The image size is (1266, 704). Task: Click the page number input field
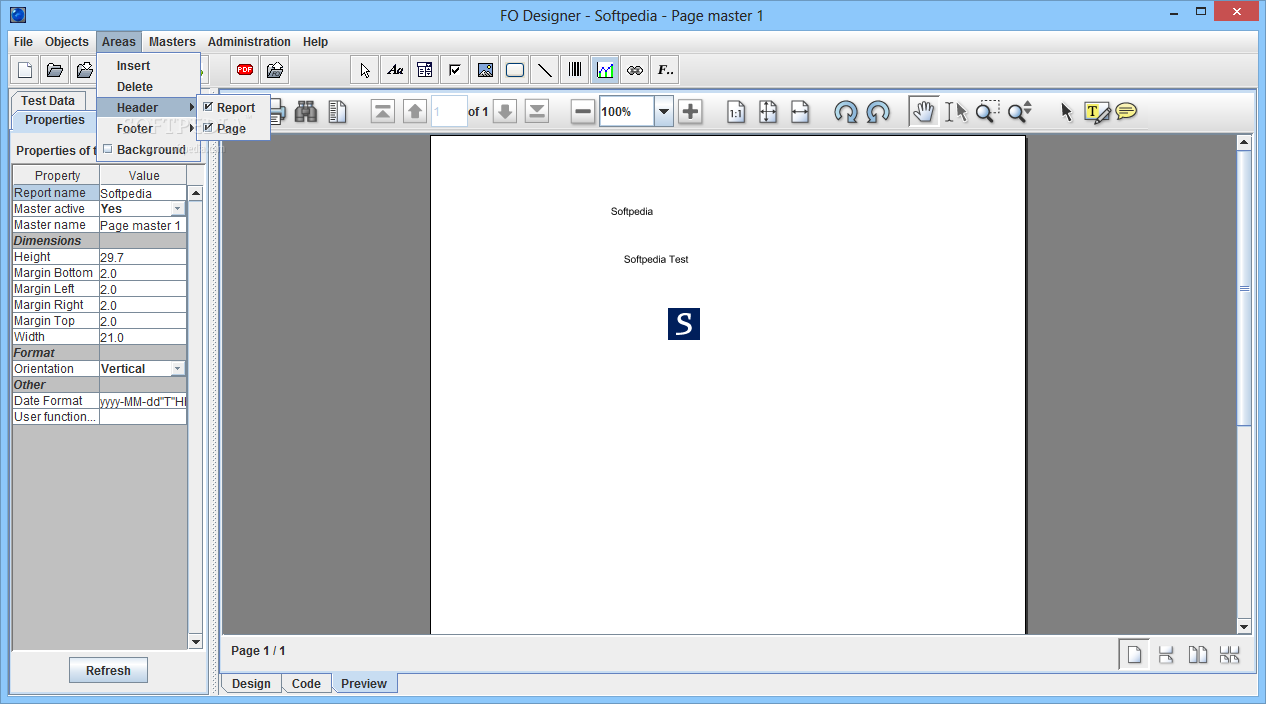coord(449,112)
